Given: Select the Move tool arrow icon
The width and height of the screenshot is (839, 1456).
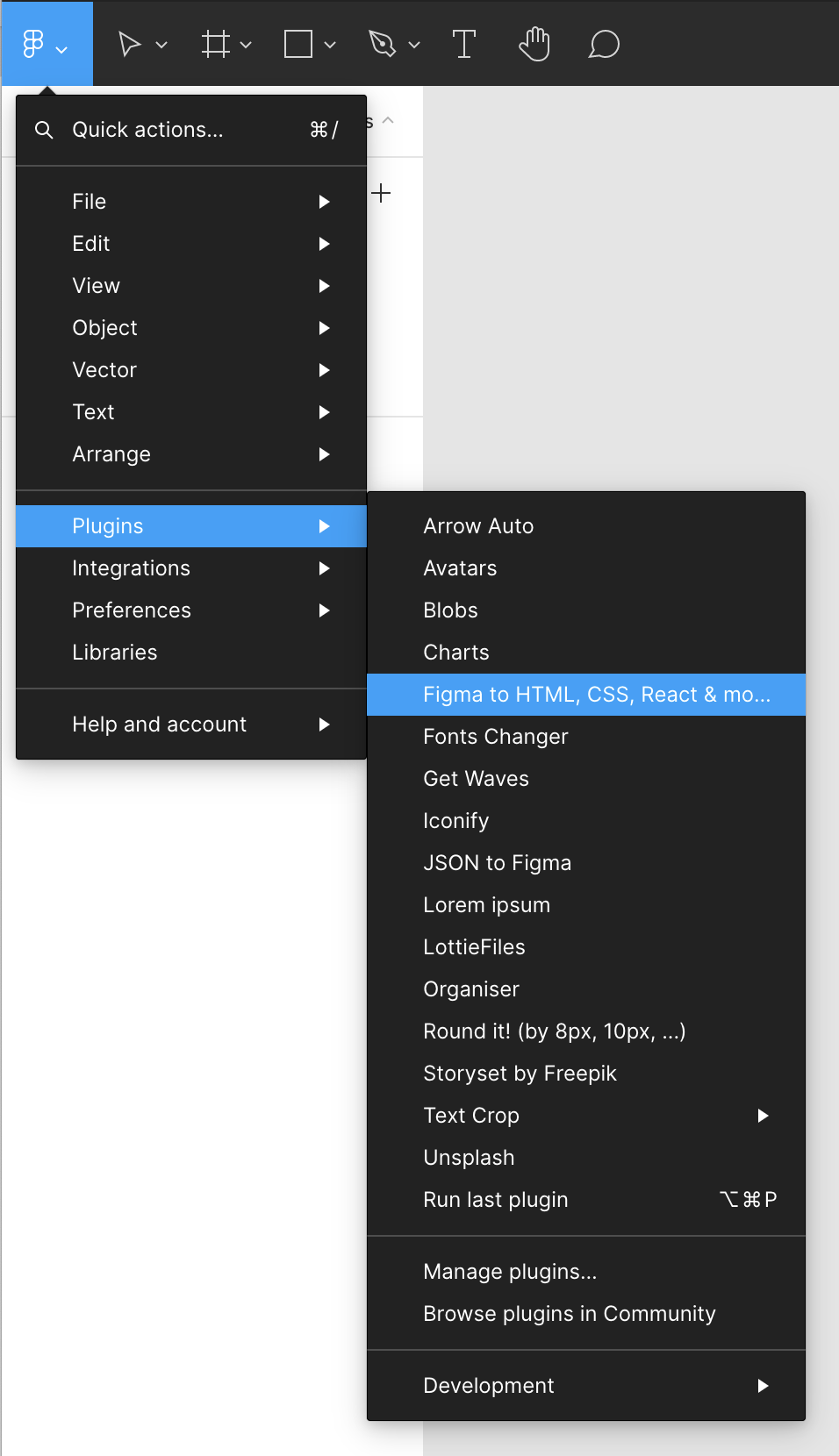Looking at the screenshot, I should coord(129,44).
